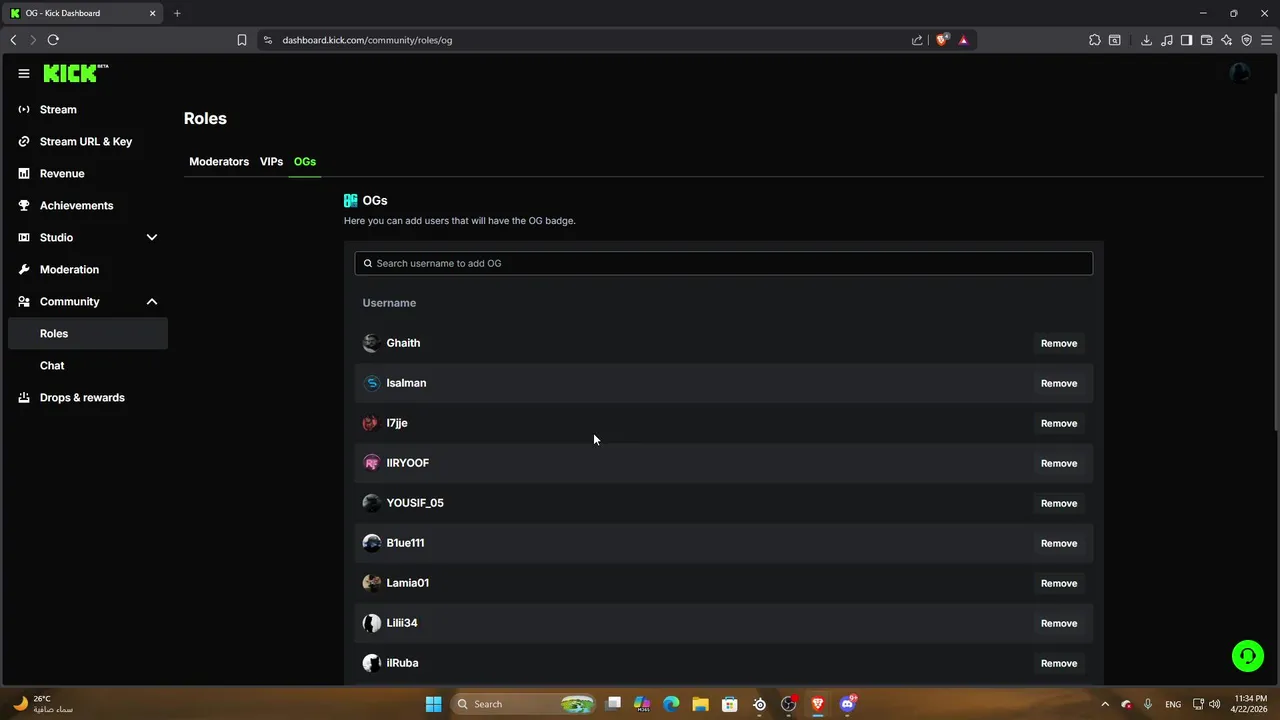Remove Lilii34 from OGs
This screenshot has width=1280, height=720.
click(x=1059, y=623)
